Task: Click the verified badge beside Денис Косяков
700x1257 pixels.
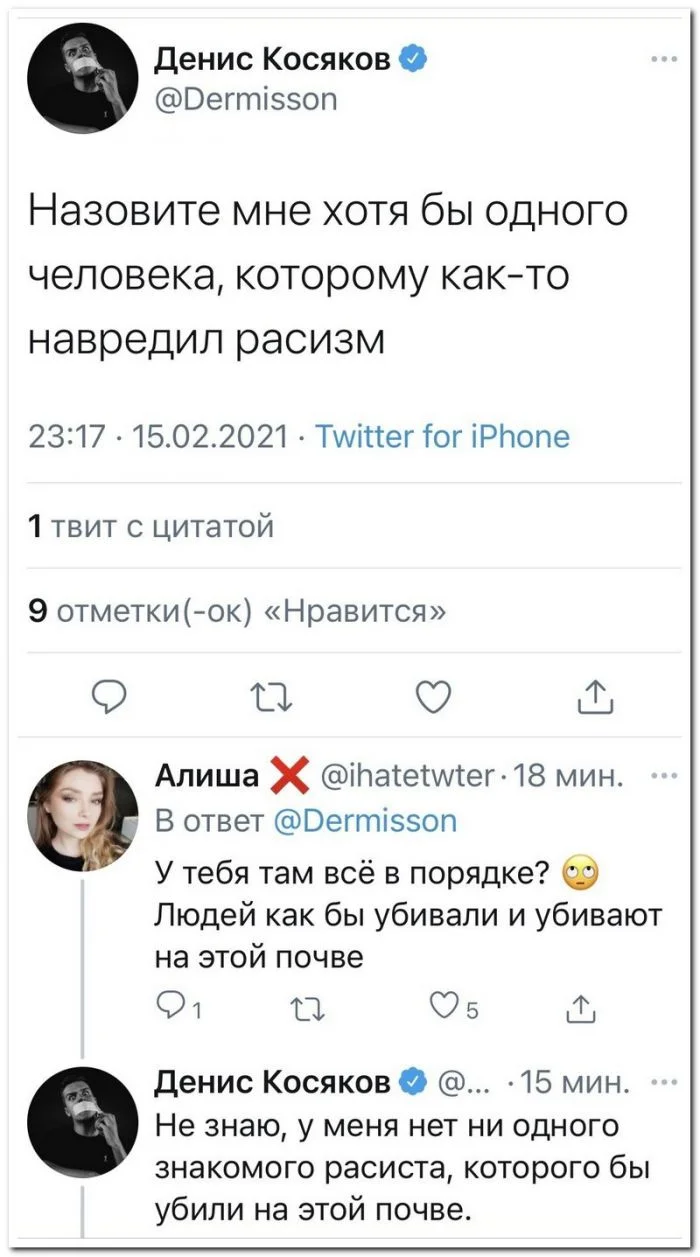Action: click(x=416, y=61)
